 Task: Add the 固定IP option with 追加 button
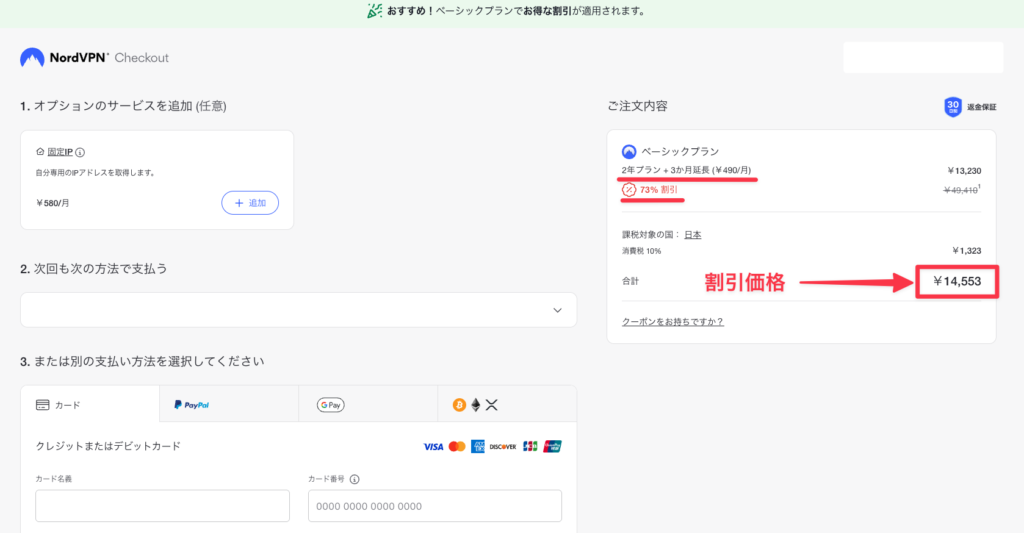pyautogui.click(x=250, y=203)
